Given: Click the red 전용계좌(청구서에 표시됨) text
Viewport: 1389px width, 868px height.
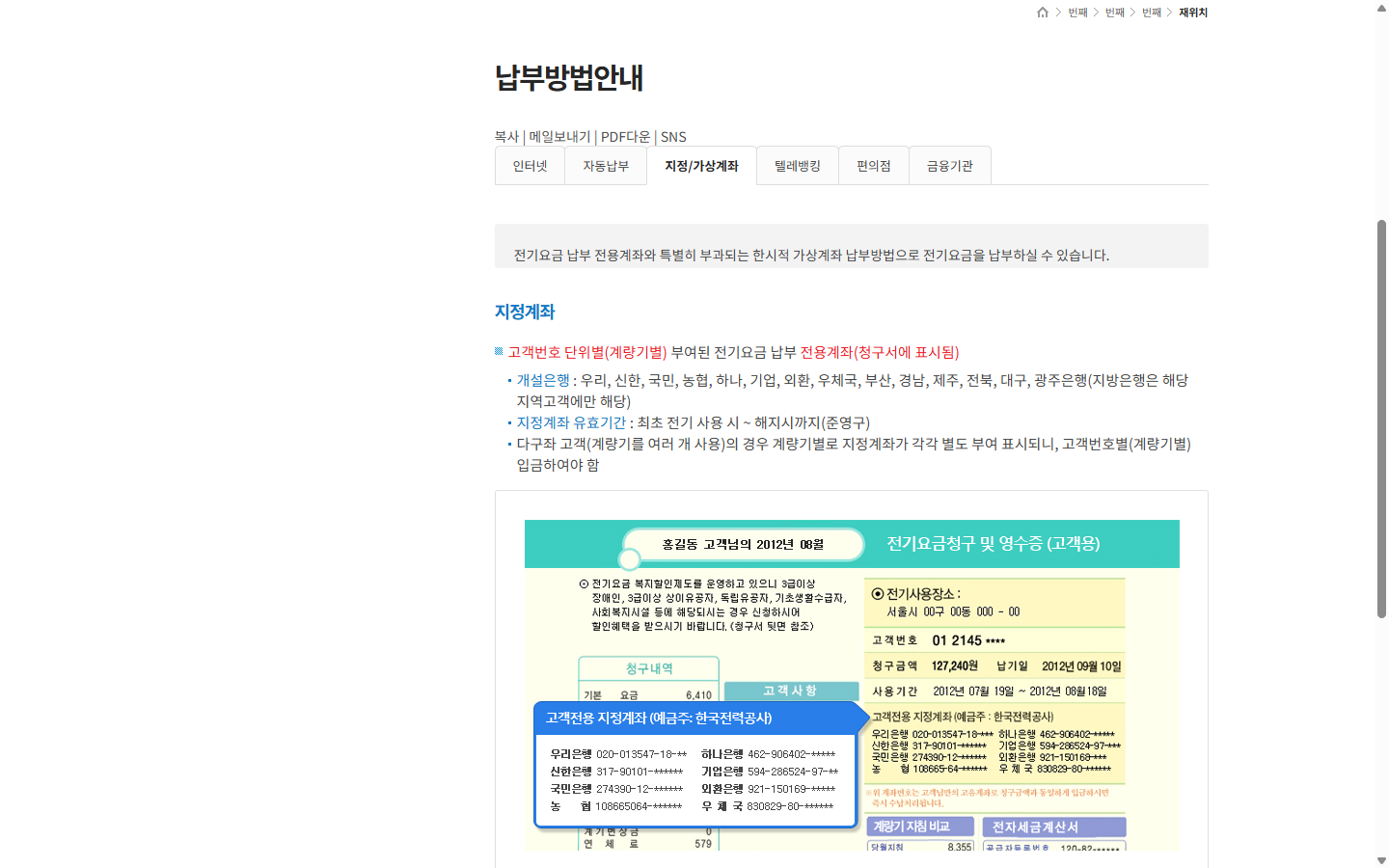Looking at the screenshot, I should (x=880, y=352).
